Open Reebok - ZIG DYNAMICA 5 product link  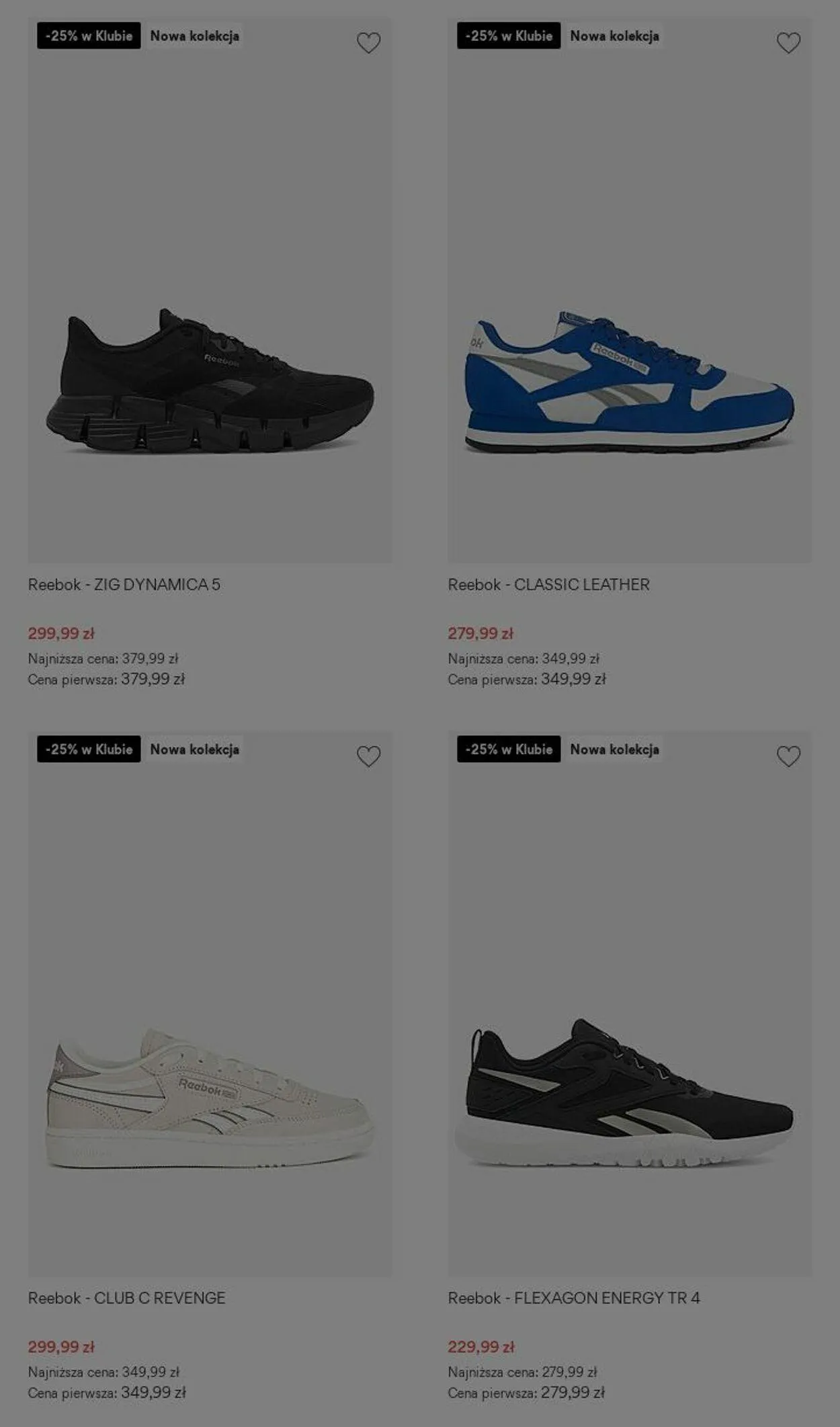coord(124,585)
